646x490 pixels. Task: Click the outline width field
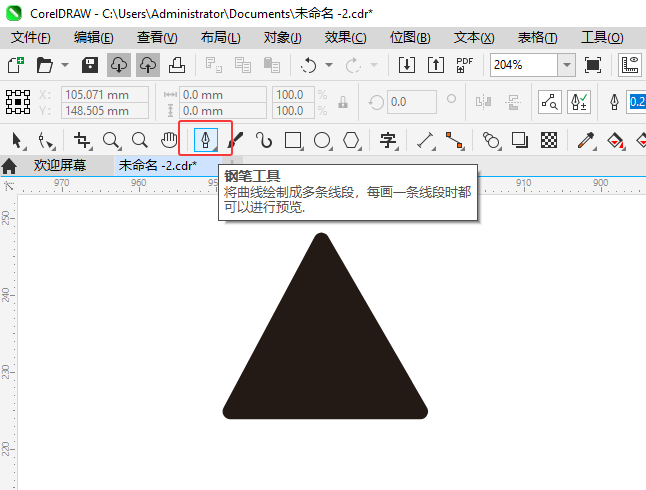(x=636, y=102)
